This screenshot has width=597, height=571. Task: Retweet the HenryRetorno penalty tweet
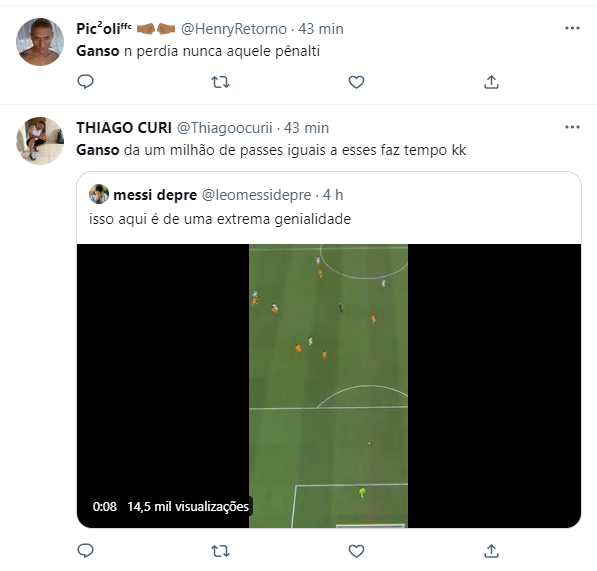(x=220, y=82)
